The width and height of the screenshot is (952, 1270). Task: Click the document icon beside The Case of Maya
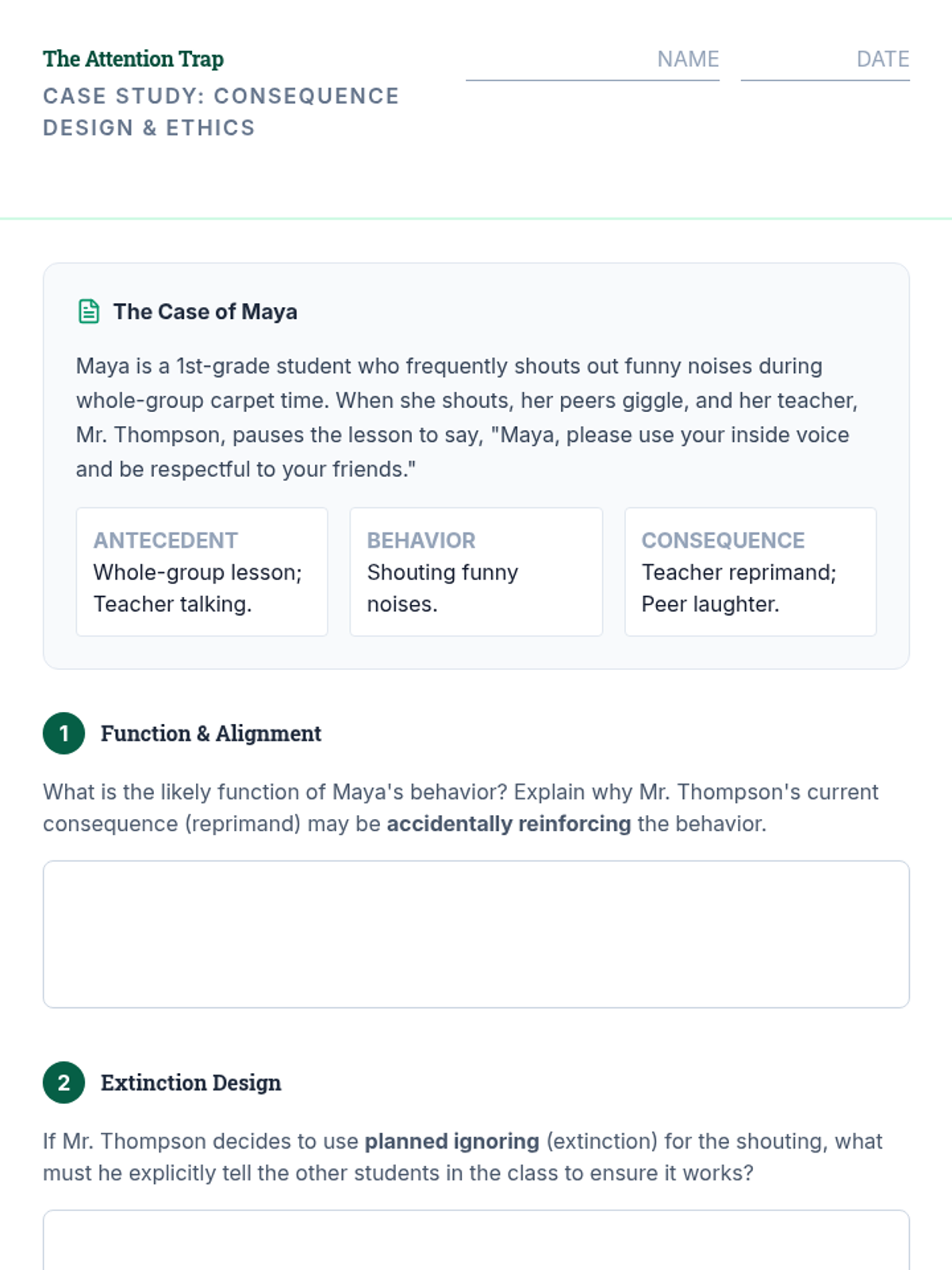[x=89, y=311]
